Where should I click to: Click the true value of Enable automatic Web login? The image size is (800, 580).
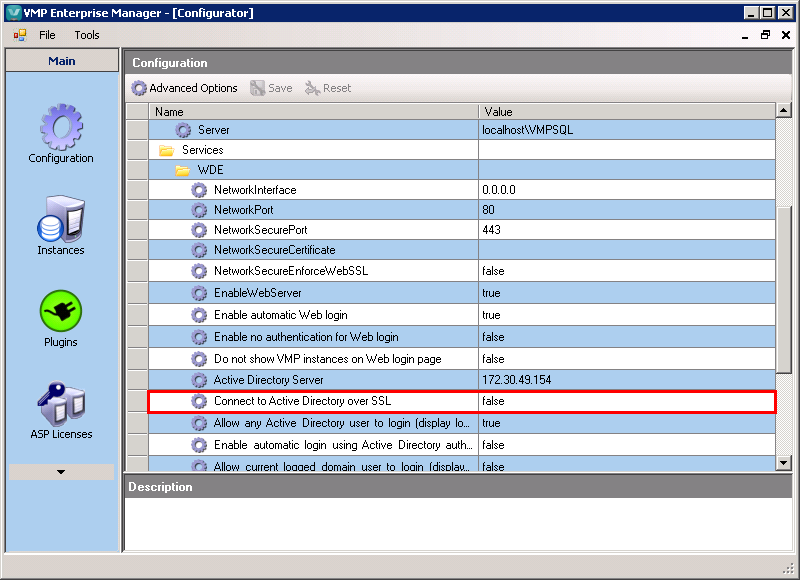pyautogui.click(x=491, y=315)
